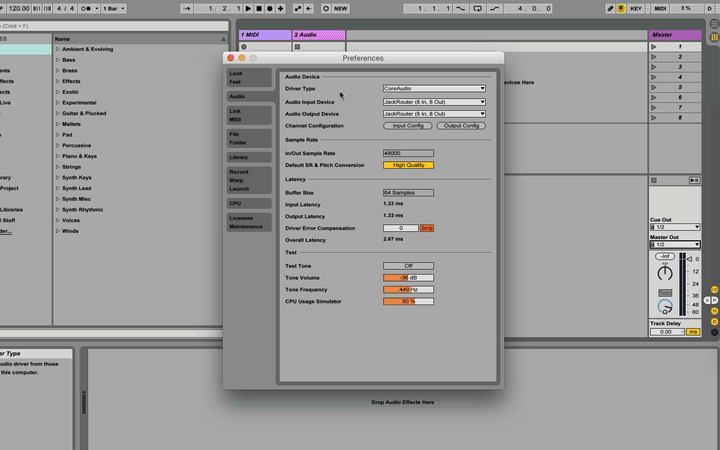Toggle Test Tone Off button
Viewport: 720px width, 450px height.
pyautogui.click(x=408, y=266)
